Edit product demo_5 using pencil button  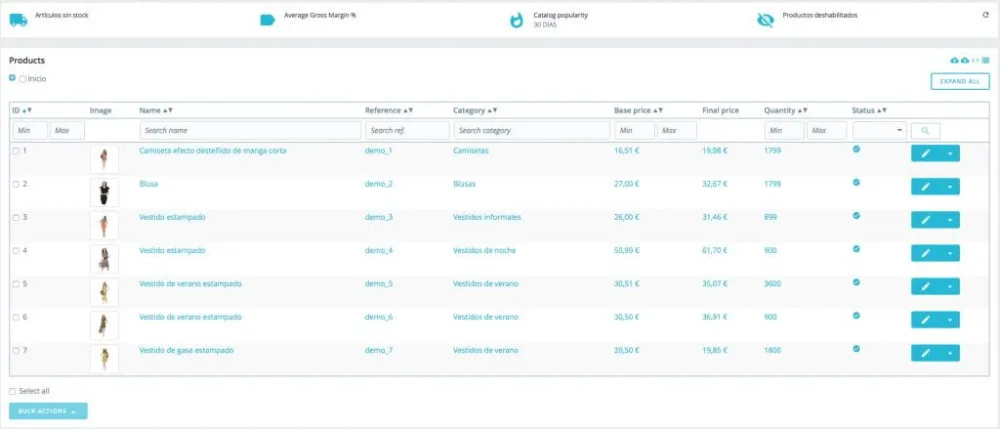[926, 286]
